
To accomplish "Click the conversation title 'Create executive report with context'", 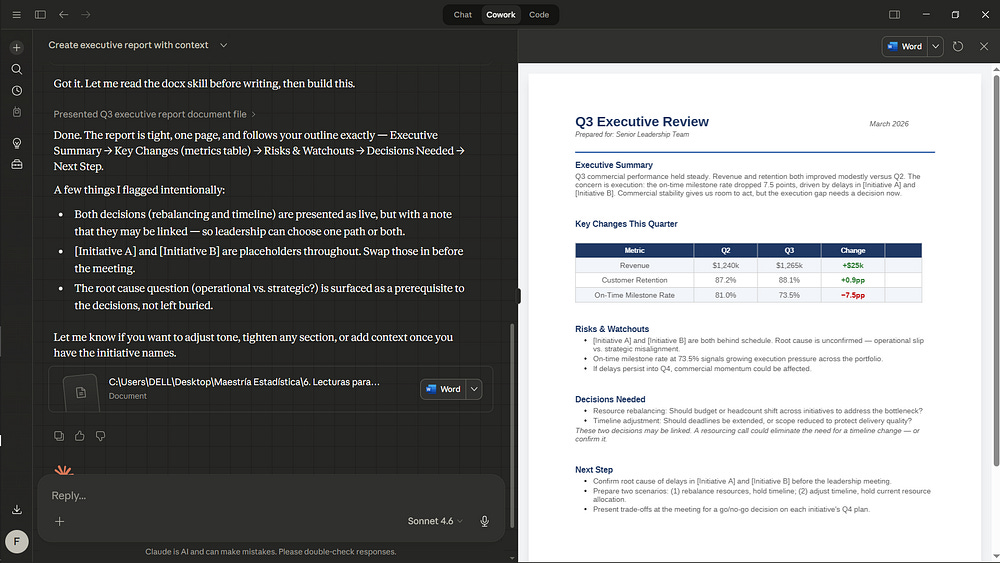I will pyautogui.click(x=128, y=45).
